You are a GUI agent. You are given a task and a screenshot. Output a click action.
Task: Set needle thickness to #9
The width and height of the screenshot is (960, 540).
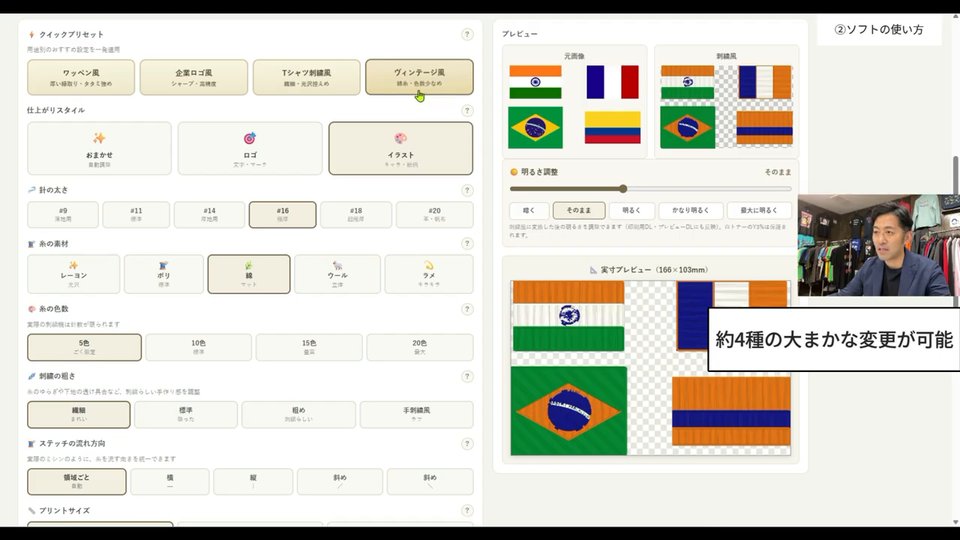[x=62, y=214]
